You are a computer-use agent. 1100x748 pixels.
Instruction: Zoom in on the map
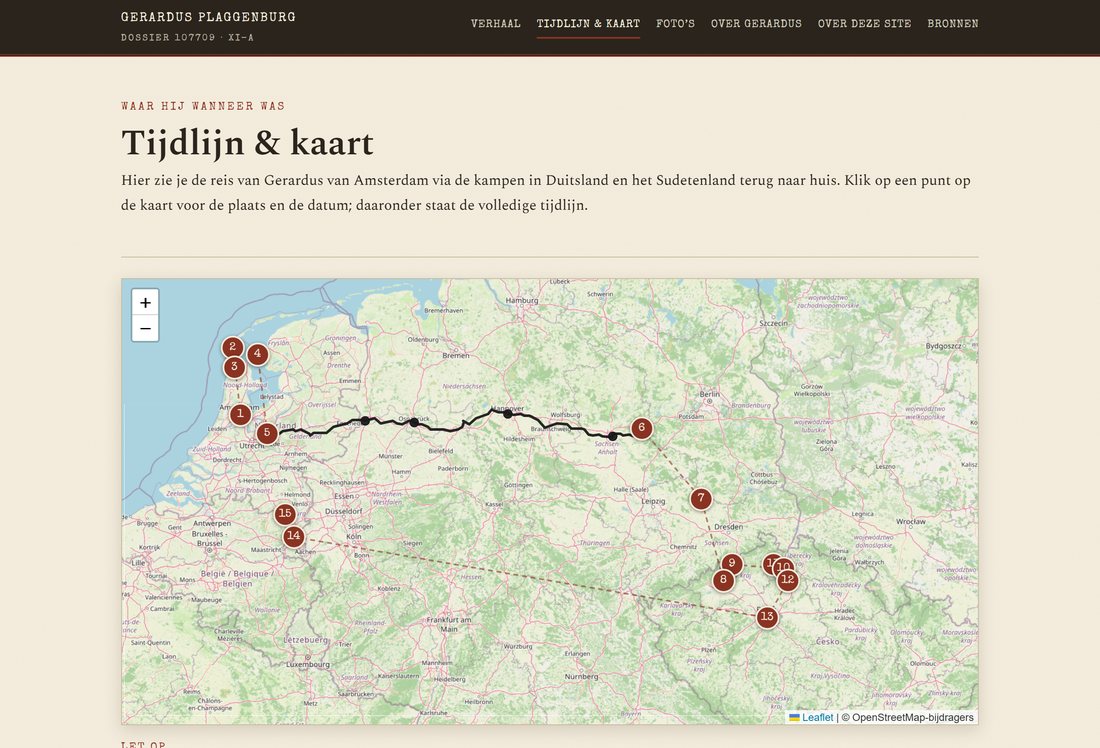tap(145, 302)
